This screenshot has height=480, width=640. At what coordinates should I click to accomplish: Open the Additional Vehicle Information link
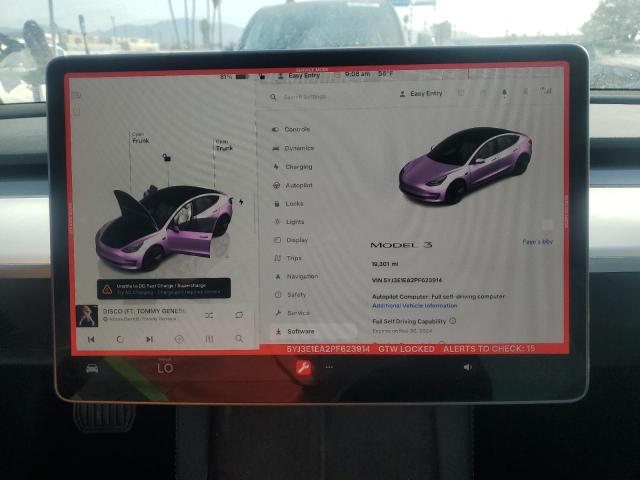(415, 306)
